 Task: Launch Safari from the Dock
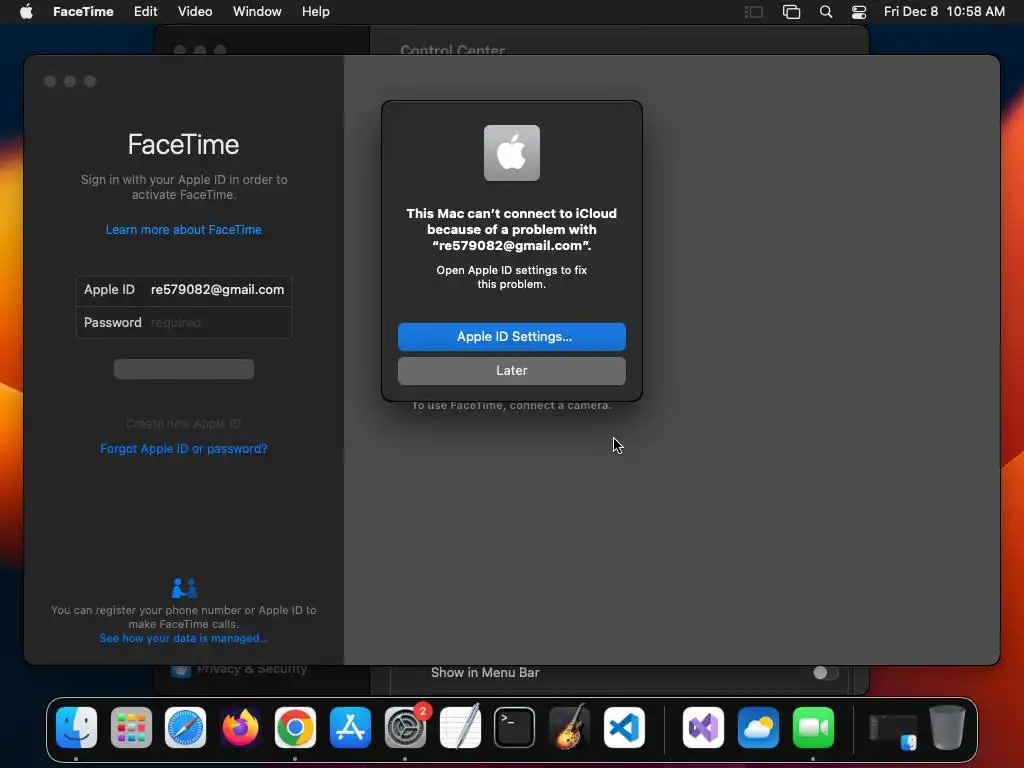185,727
